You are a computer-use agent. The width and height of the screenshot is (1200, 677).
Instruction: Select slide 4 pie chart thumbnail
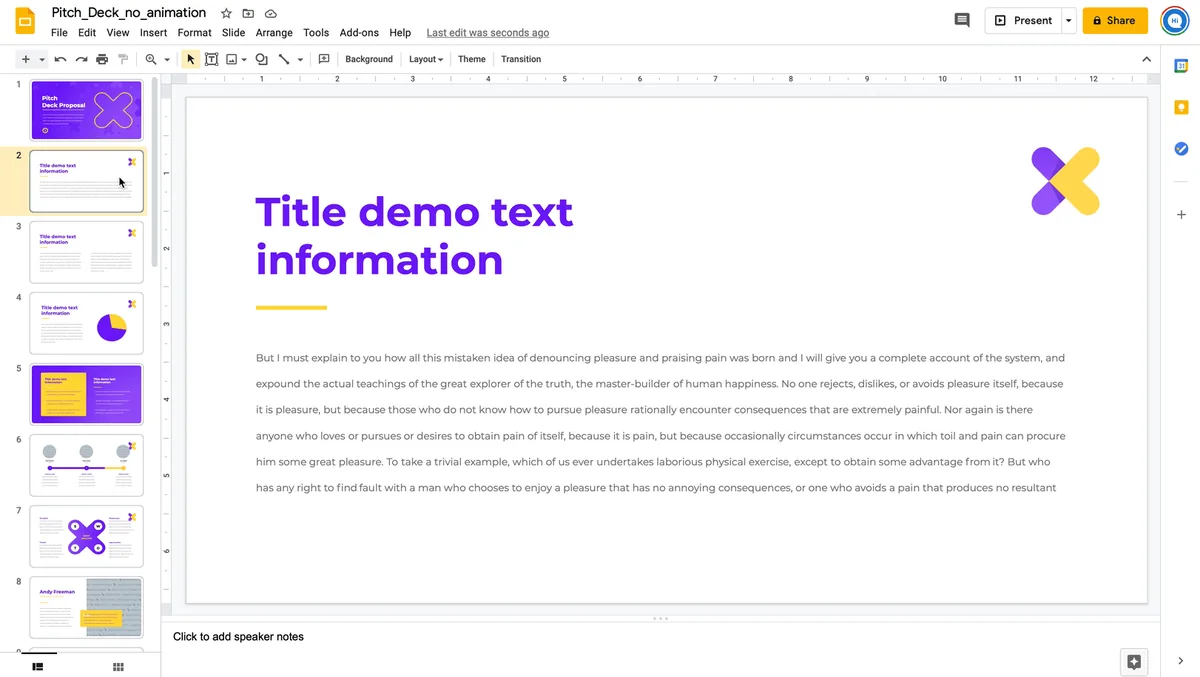click(86, 323)
